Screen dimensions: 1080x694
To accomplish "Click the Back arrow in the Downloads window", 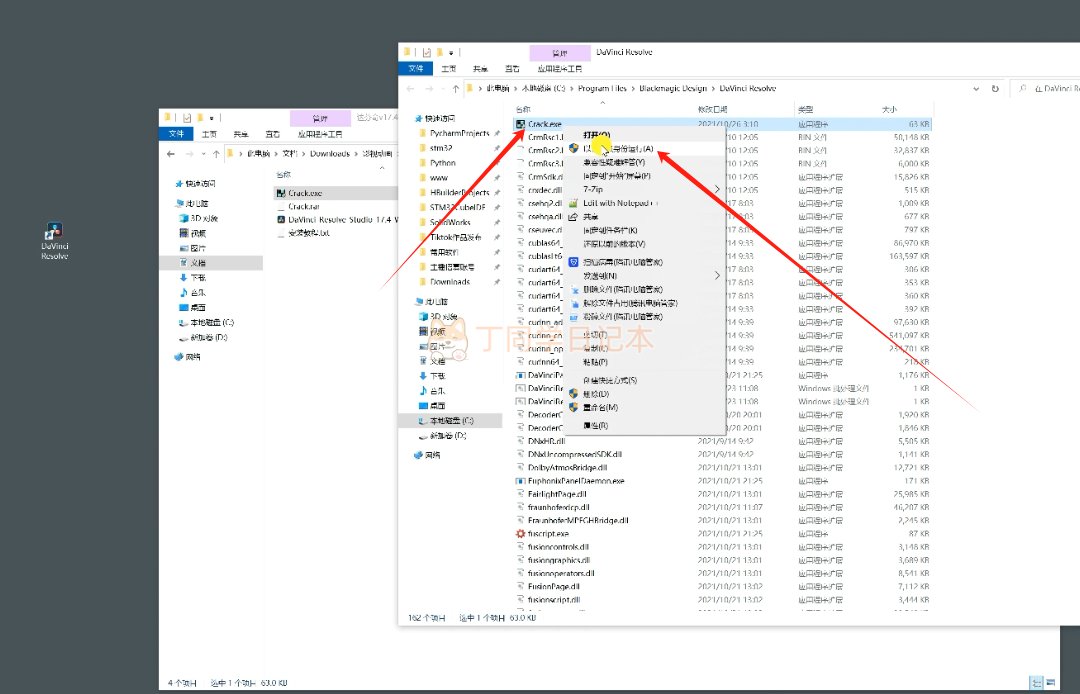I will (171, 154).
